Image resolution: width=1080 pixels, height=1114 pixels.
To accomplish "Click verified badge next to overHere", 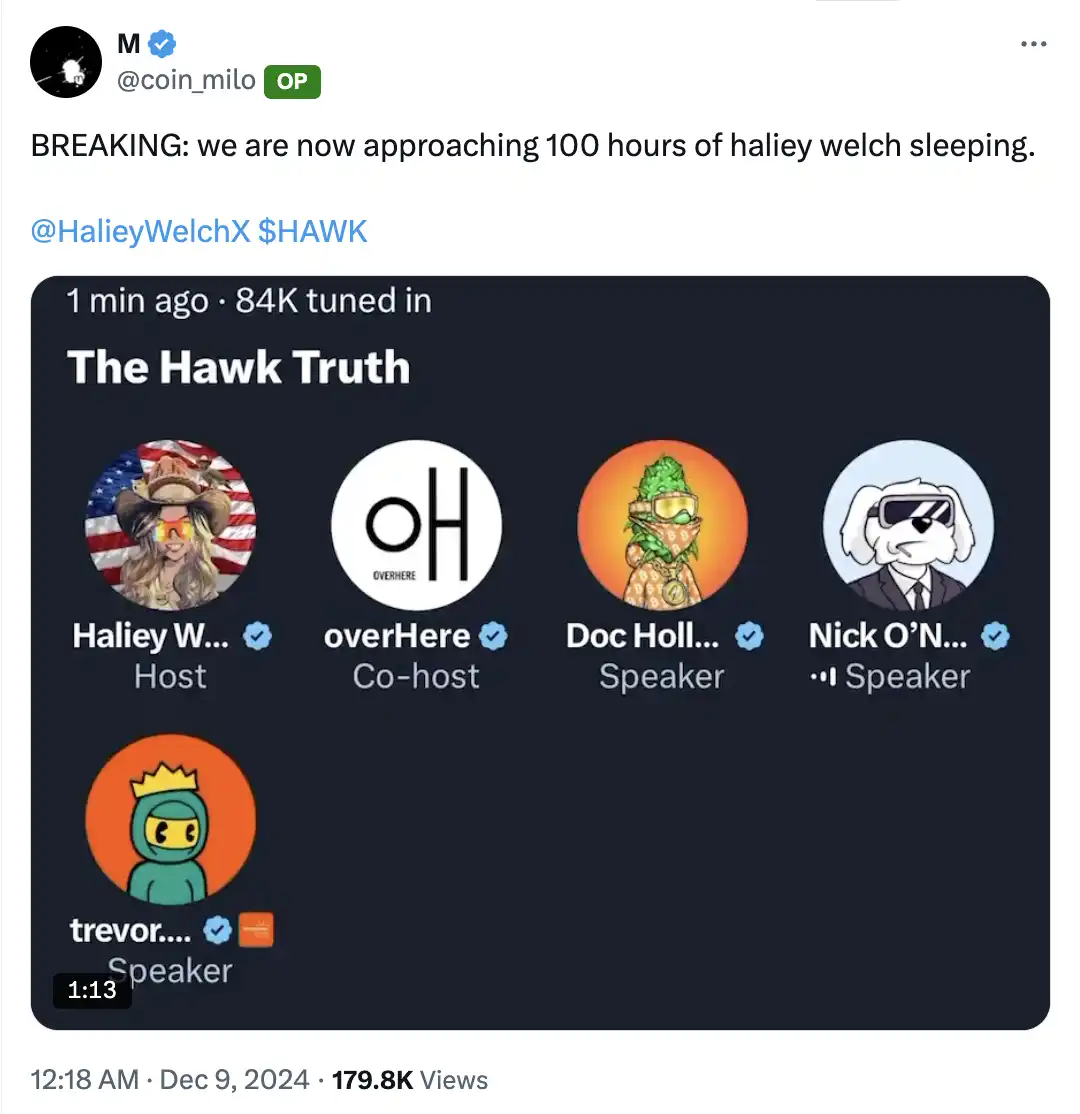I will (494, 636).
